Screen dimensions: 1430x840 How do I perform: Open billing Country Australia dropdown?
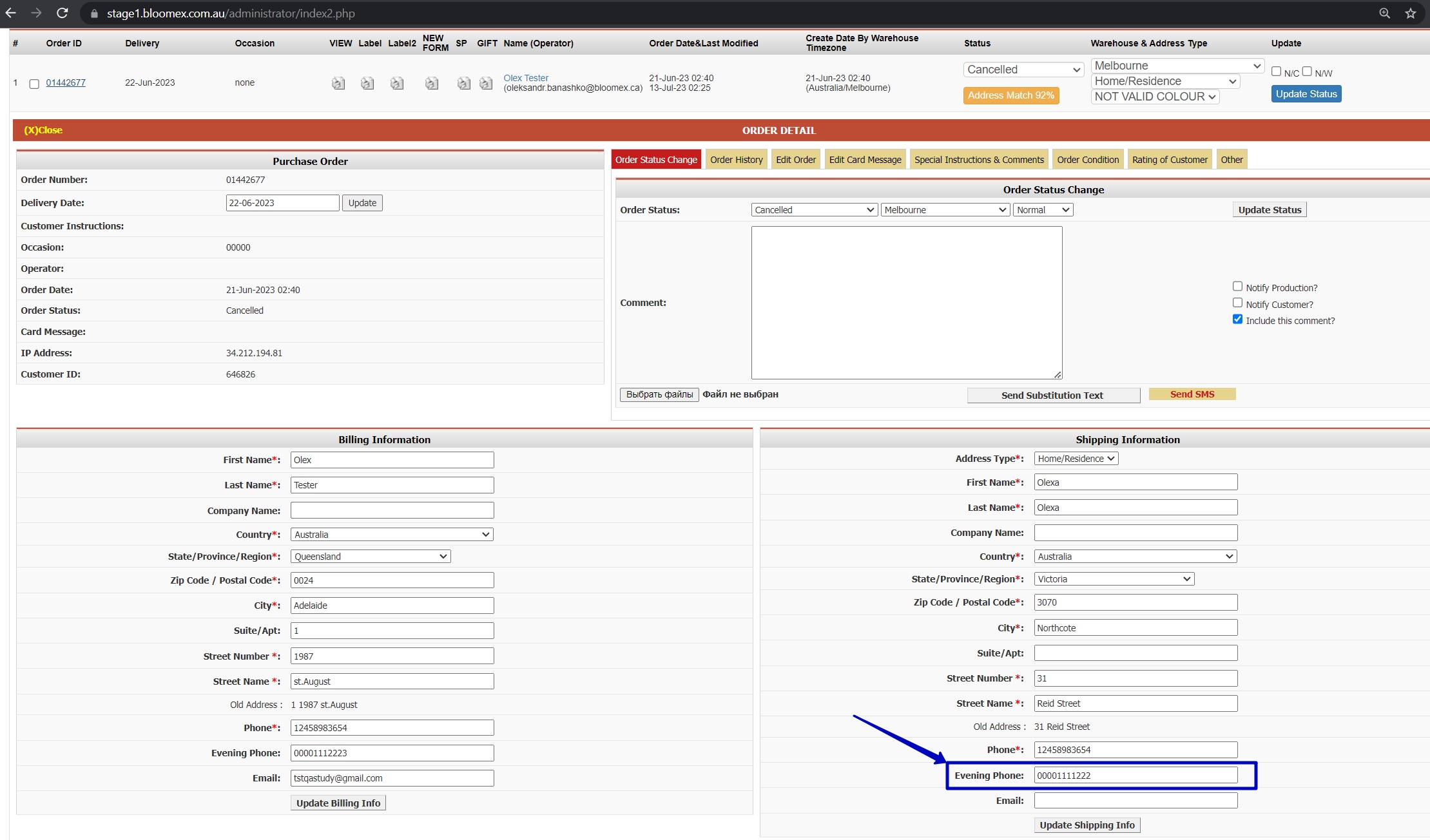[x=392, y=535]
